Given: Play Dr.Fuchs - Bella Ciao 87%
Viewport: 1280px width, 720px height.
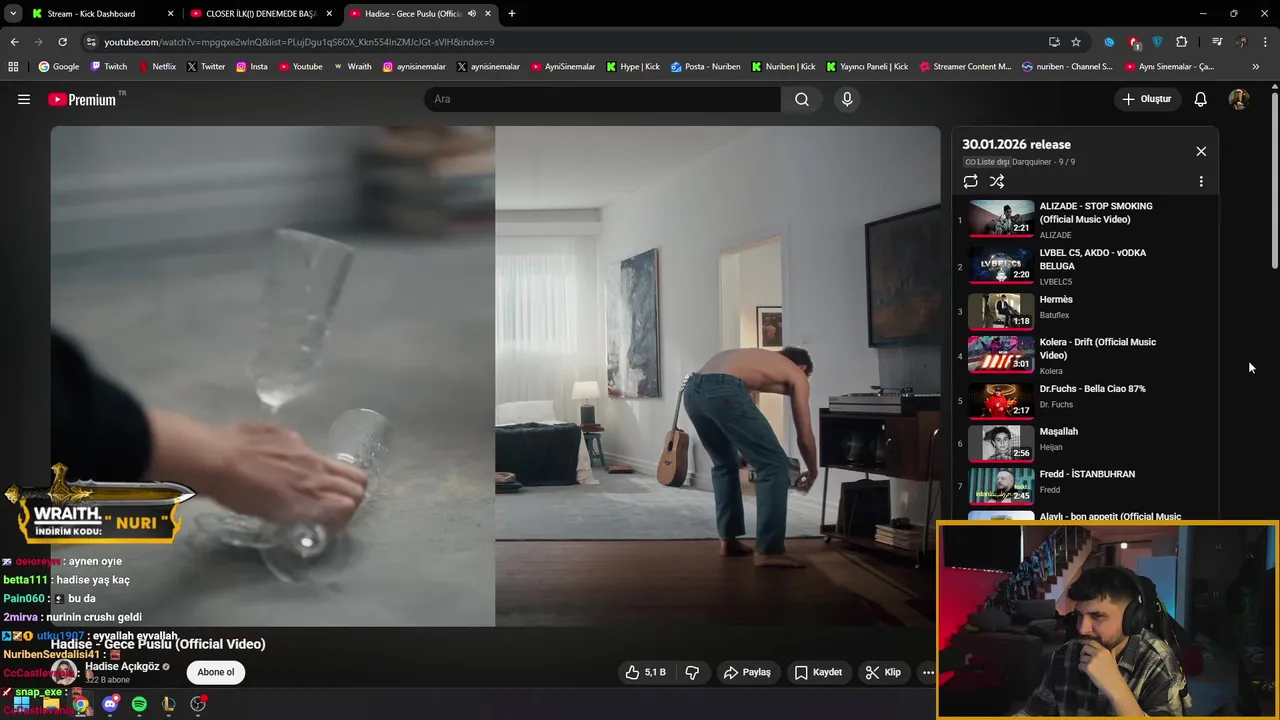Looking at the screenshot, I should coord(1083,400).
